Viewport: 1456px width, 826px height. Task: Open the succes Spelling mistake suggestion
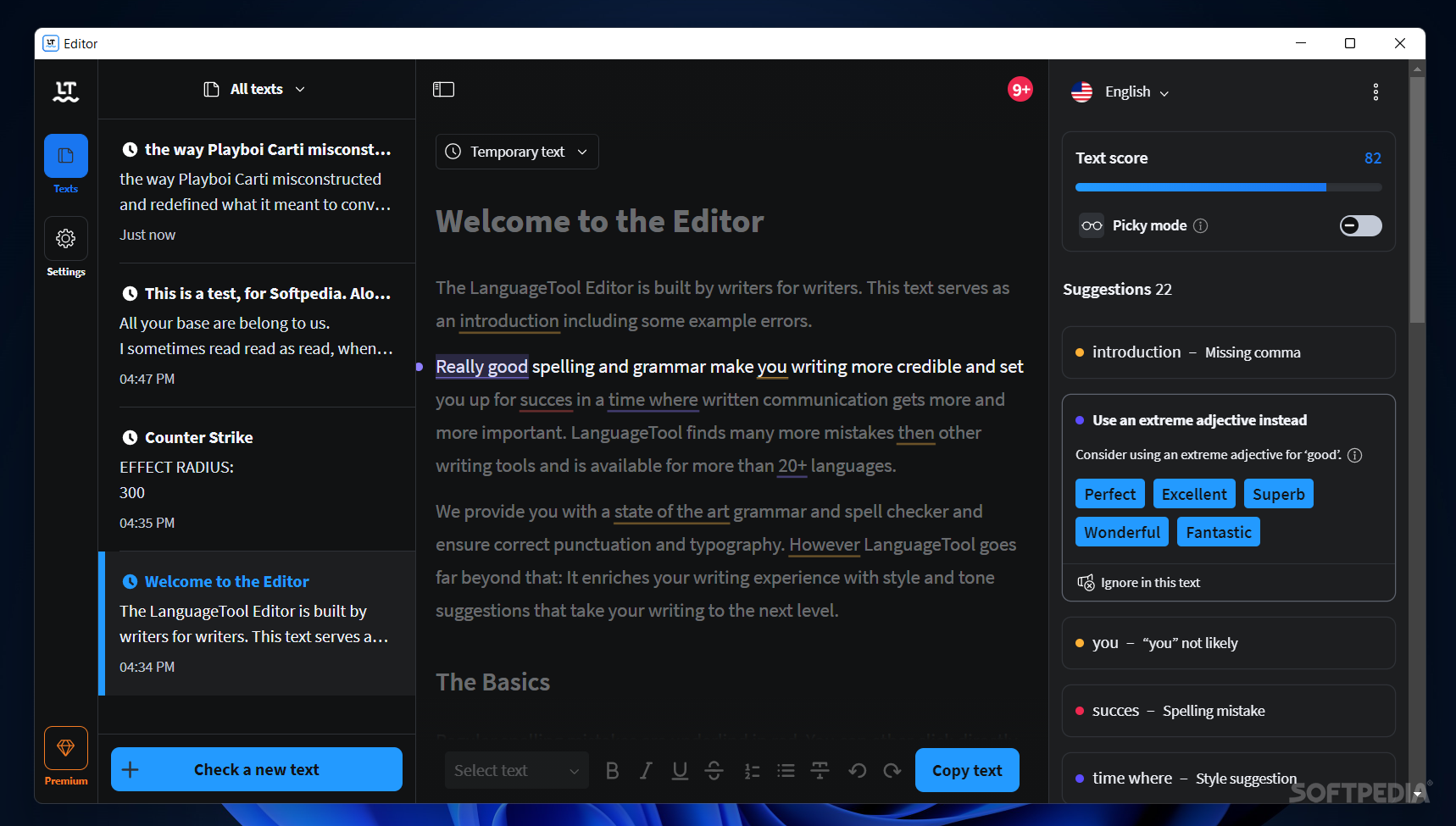(1229, 711)
